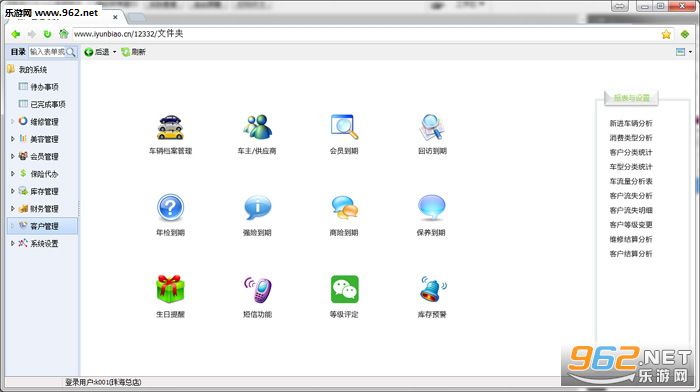Viewport: 700px width, 392px height.
Task: Click the 后退 toolbar button
Action: pyautogui.click(x=97, y=52)
